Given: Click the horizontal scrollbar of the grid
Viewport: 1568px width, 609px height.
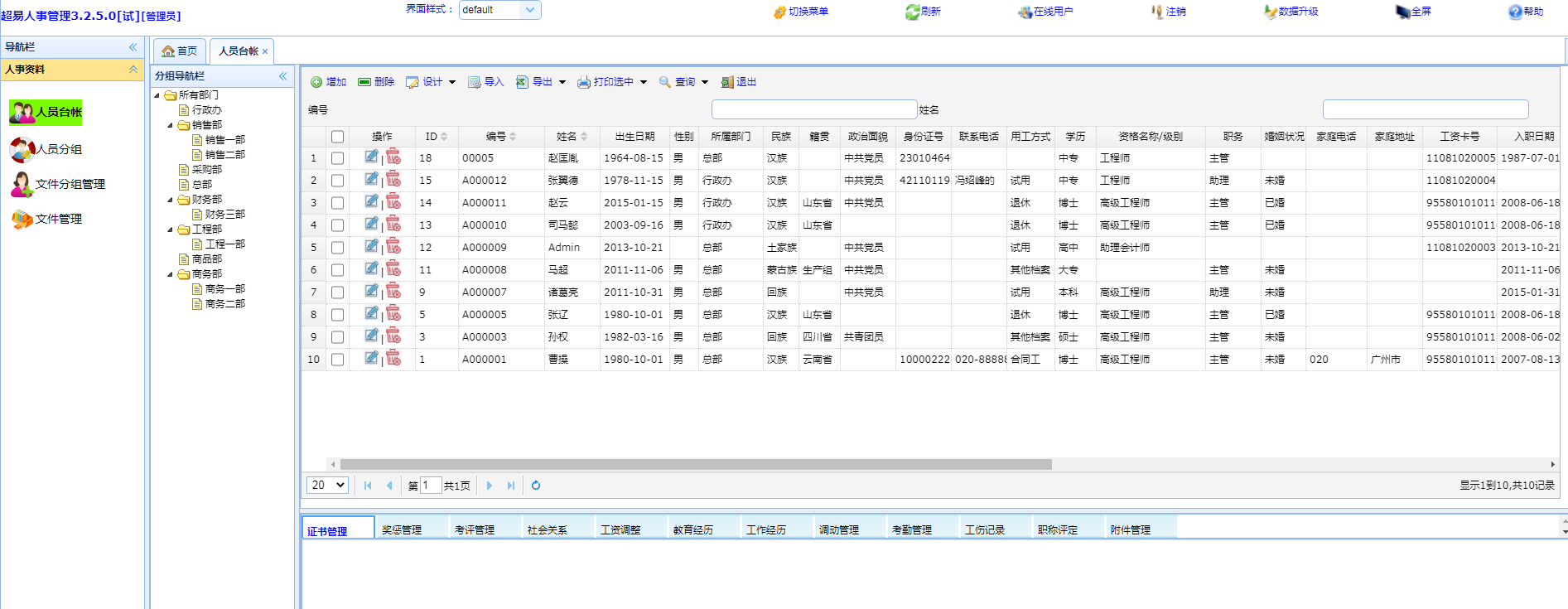Looking at the screenshot, I should (x=696, y=465).
